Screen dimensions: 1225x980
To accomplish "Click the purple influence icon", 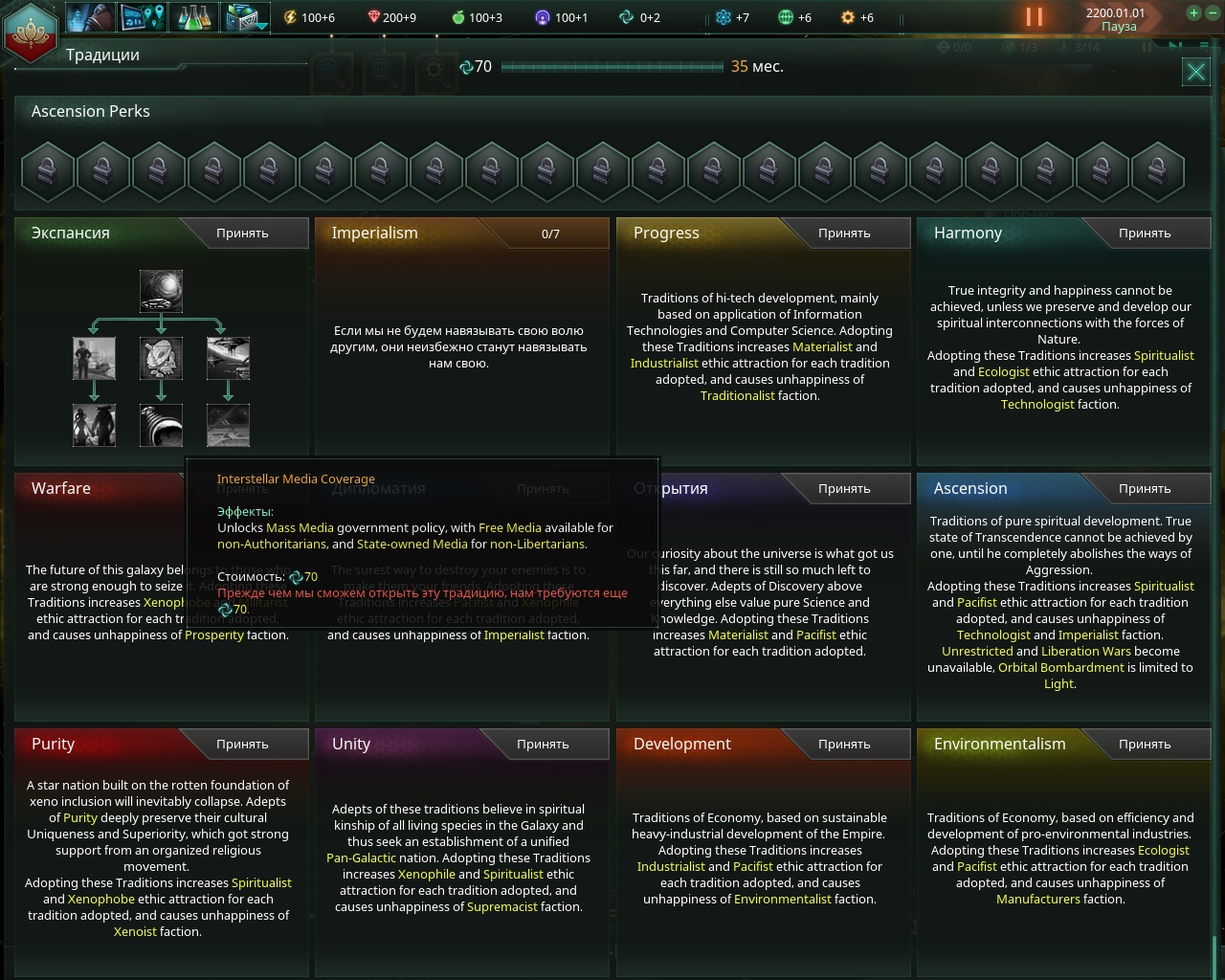I will pyautogui.click(x=543, y=17).
